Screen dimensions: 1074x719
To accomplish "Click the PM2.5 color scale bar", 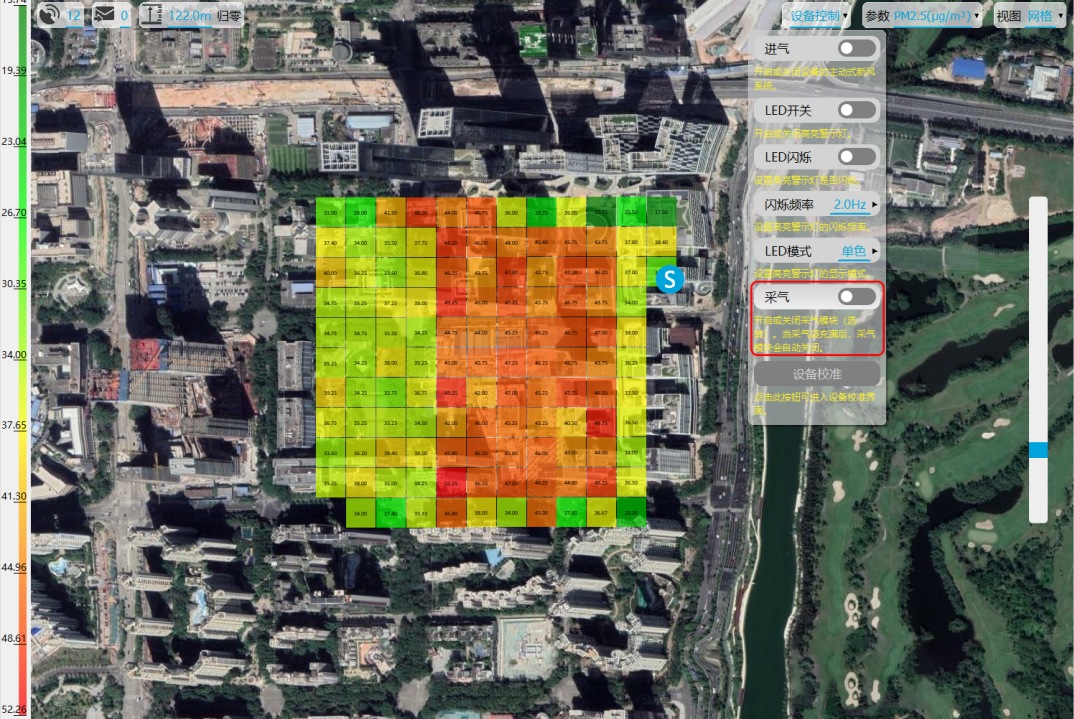I will click(x=23, y=360).
